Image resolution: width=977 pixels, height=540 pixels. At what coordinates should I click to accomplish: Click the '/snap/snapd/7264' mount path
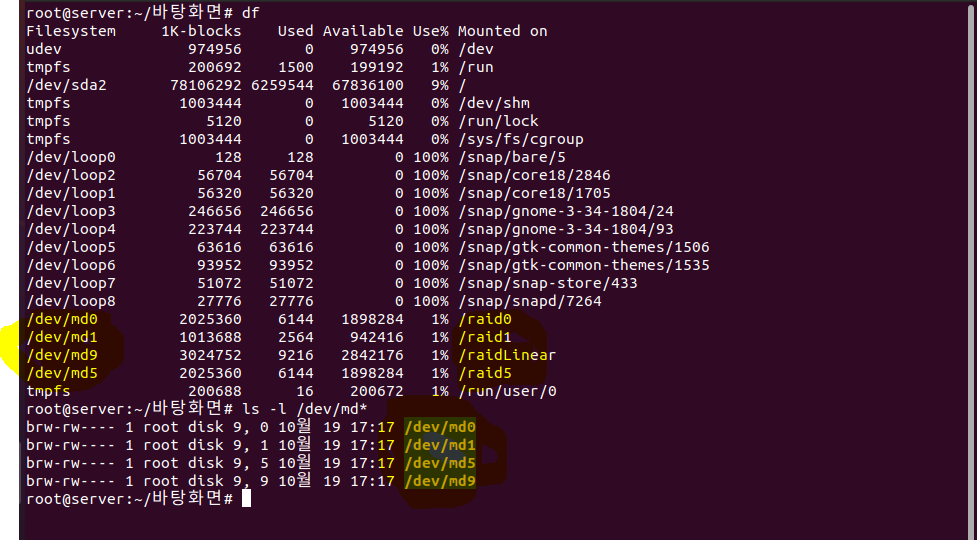pos(530,301)
